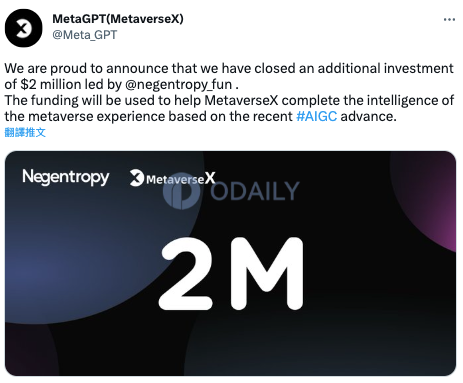Click the @negentropy_fun mention

click(178, 84)
